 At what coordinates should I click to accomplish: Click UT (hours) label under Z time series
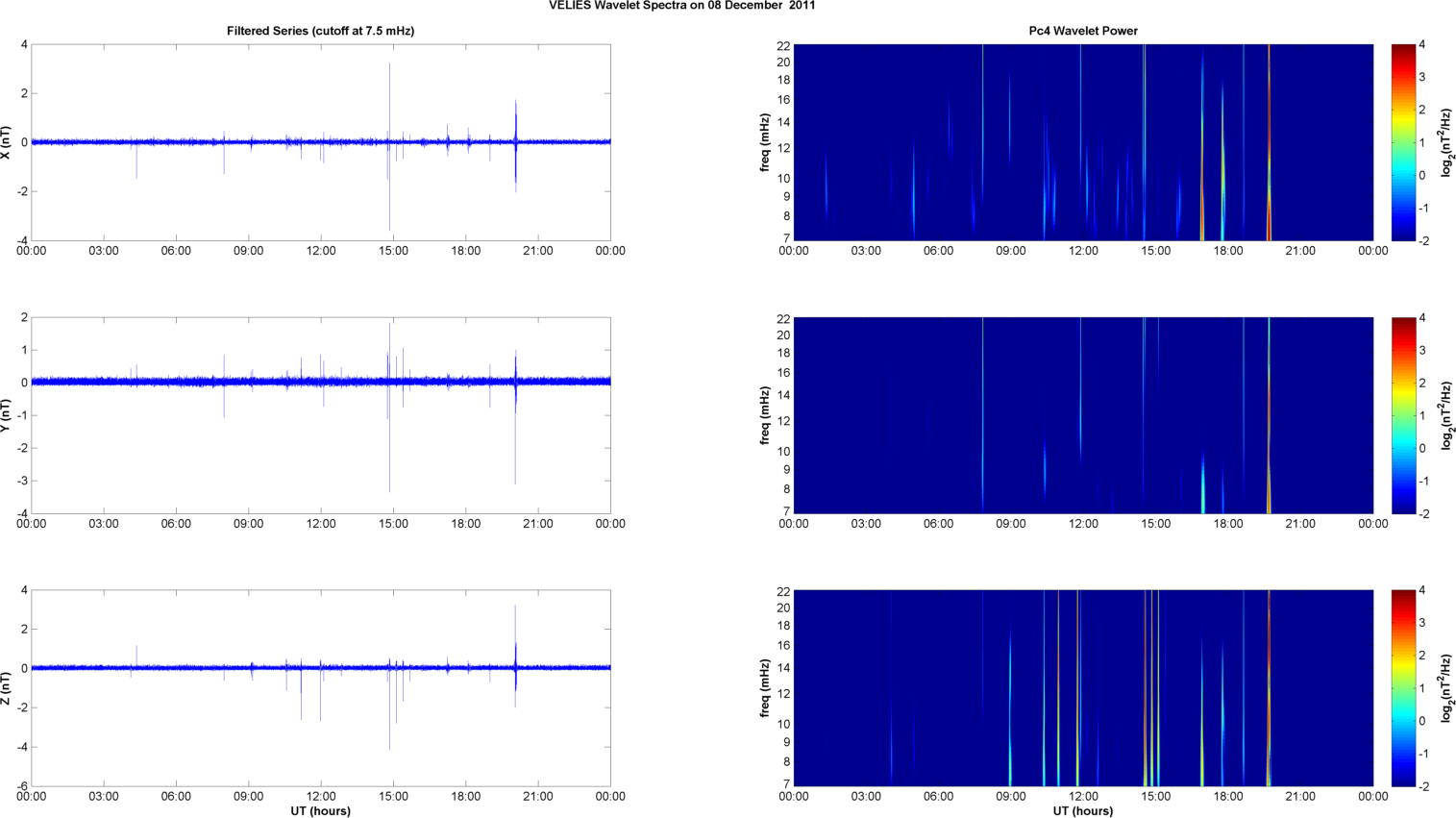320,810
